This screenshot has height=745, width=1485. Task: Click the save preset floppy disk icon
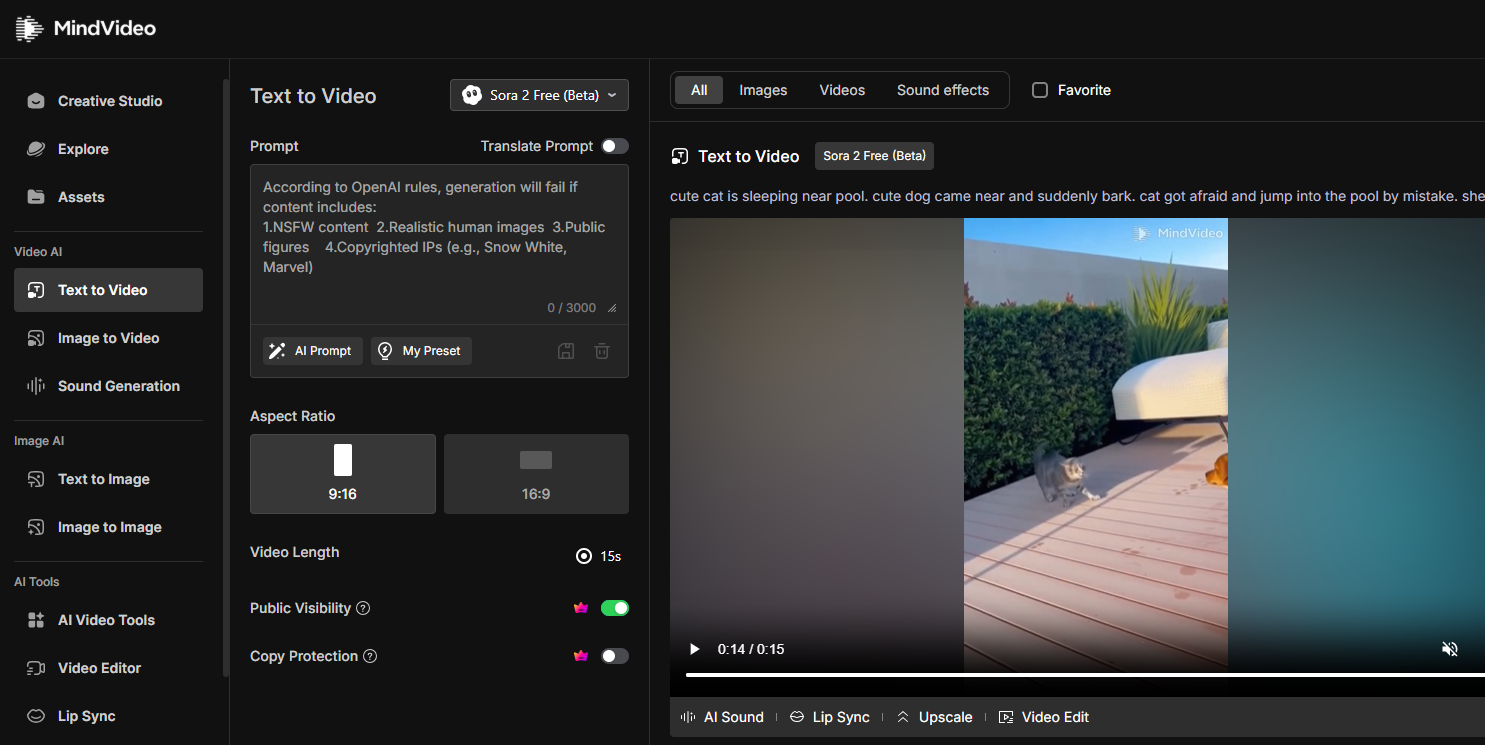click(566, 351)
